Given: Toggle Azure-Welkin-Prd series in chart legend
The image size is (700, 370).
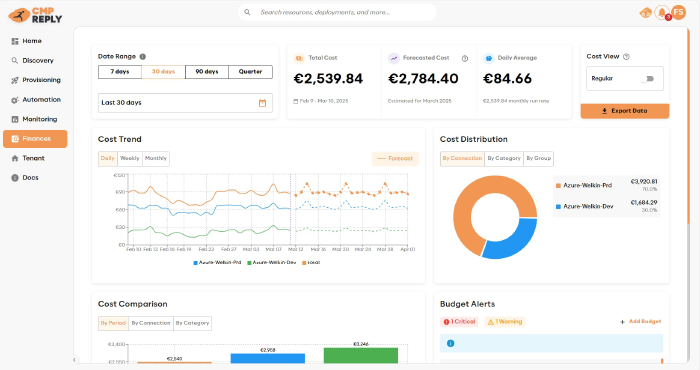Looking at the screenshot, I should click(217, 262).
